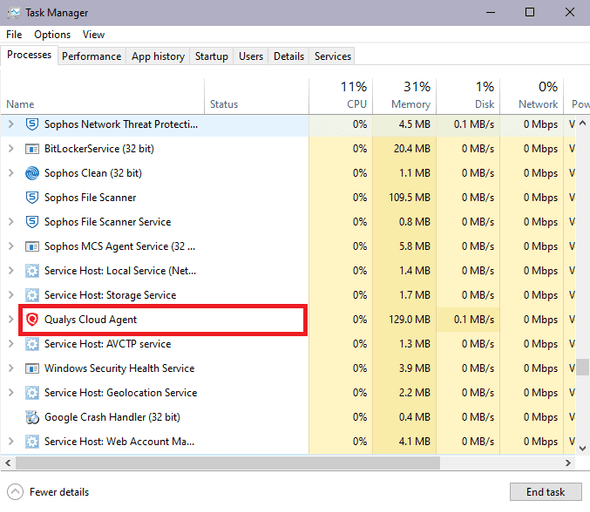Expand the Sophos Clean (32 bit) process
Screen dimensions: 590x512
11,173
